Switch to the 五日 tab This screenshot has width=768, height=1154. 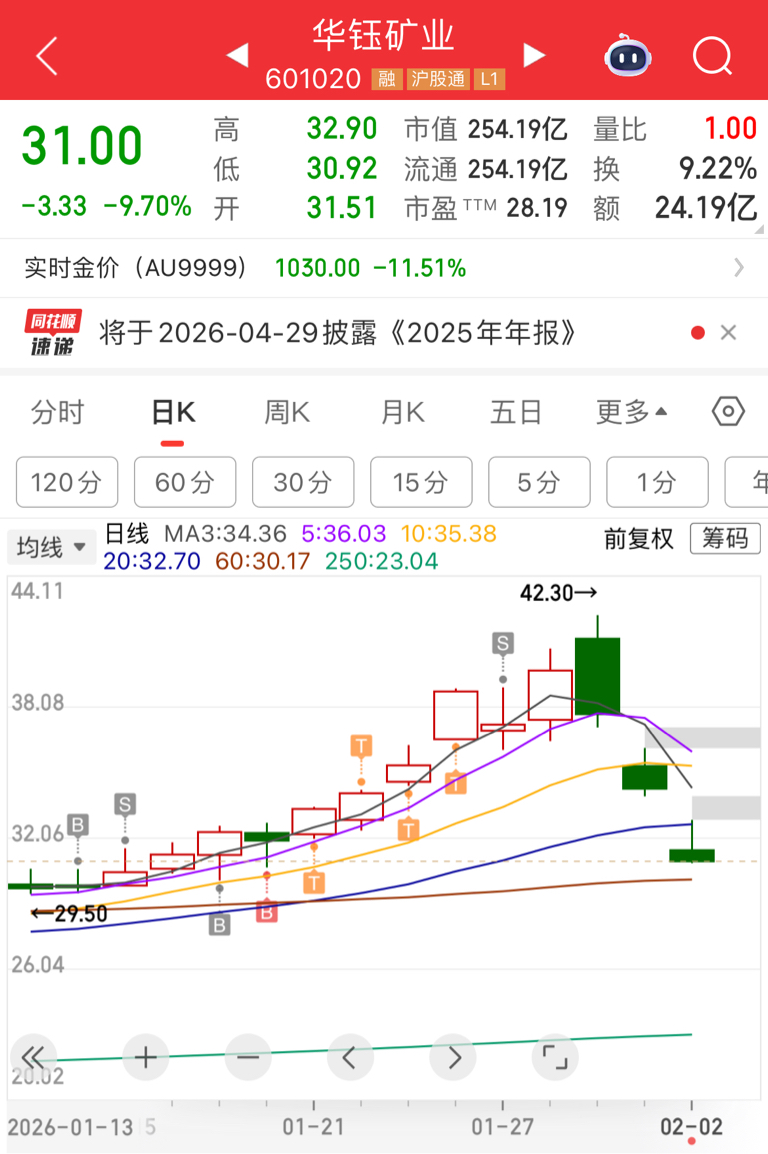516,412
